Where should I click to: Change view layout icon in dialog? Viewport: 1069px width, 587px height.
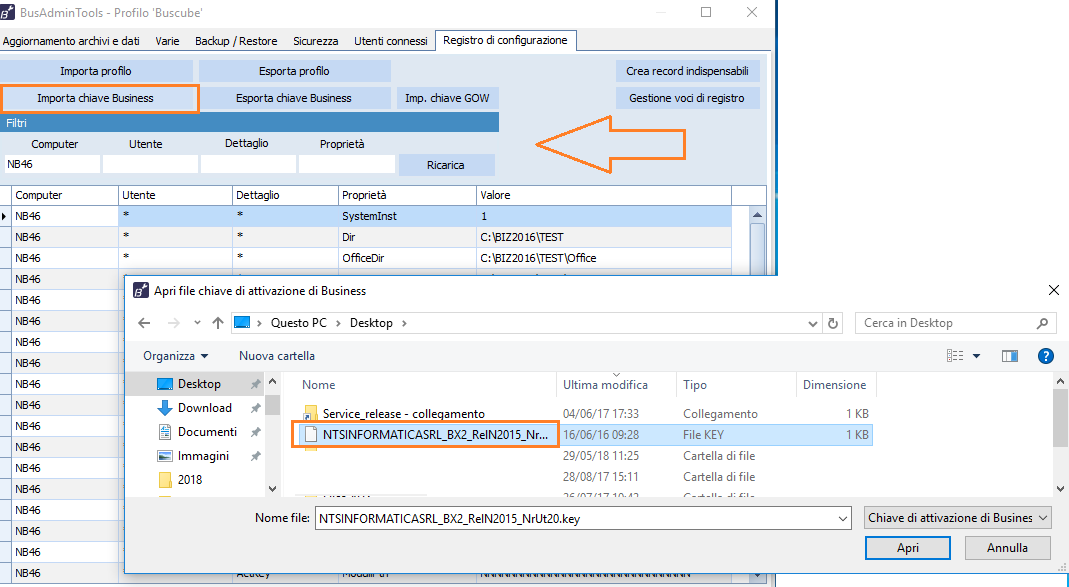(x=955, y=356)
